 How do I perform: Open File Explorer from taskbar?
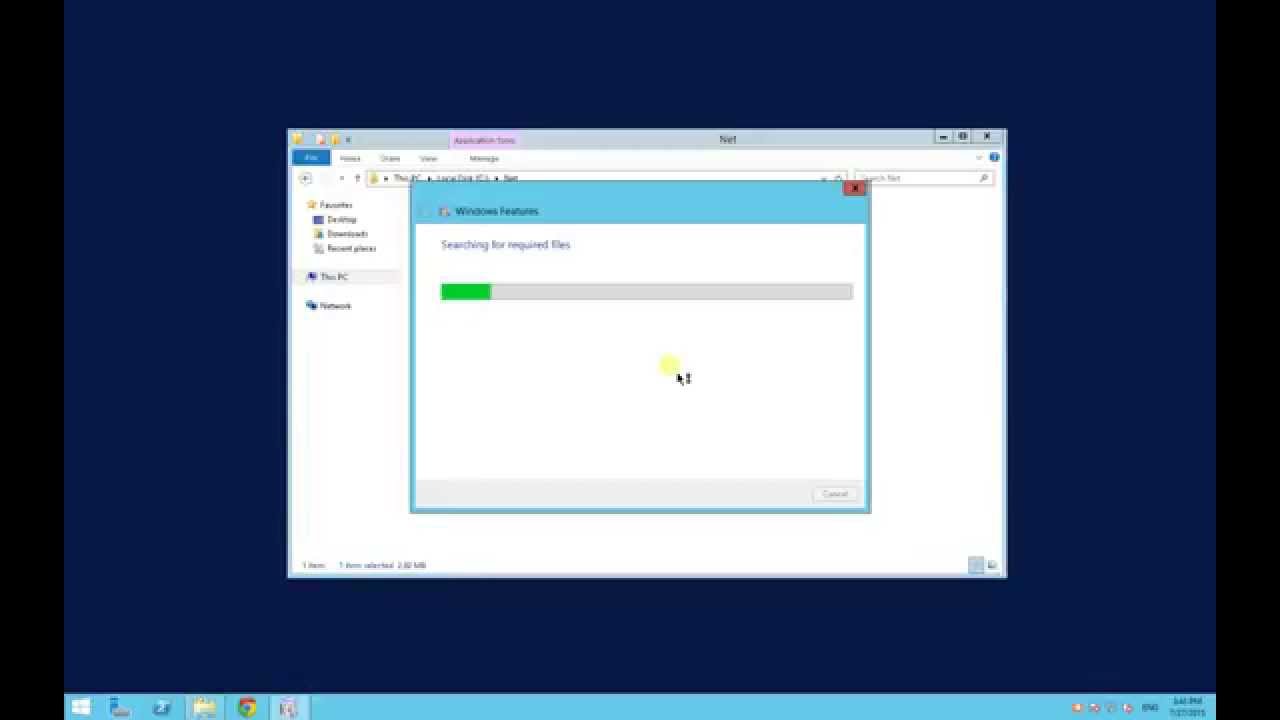205,707
